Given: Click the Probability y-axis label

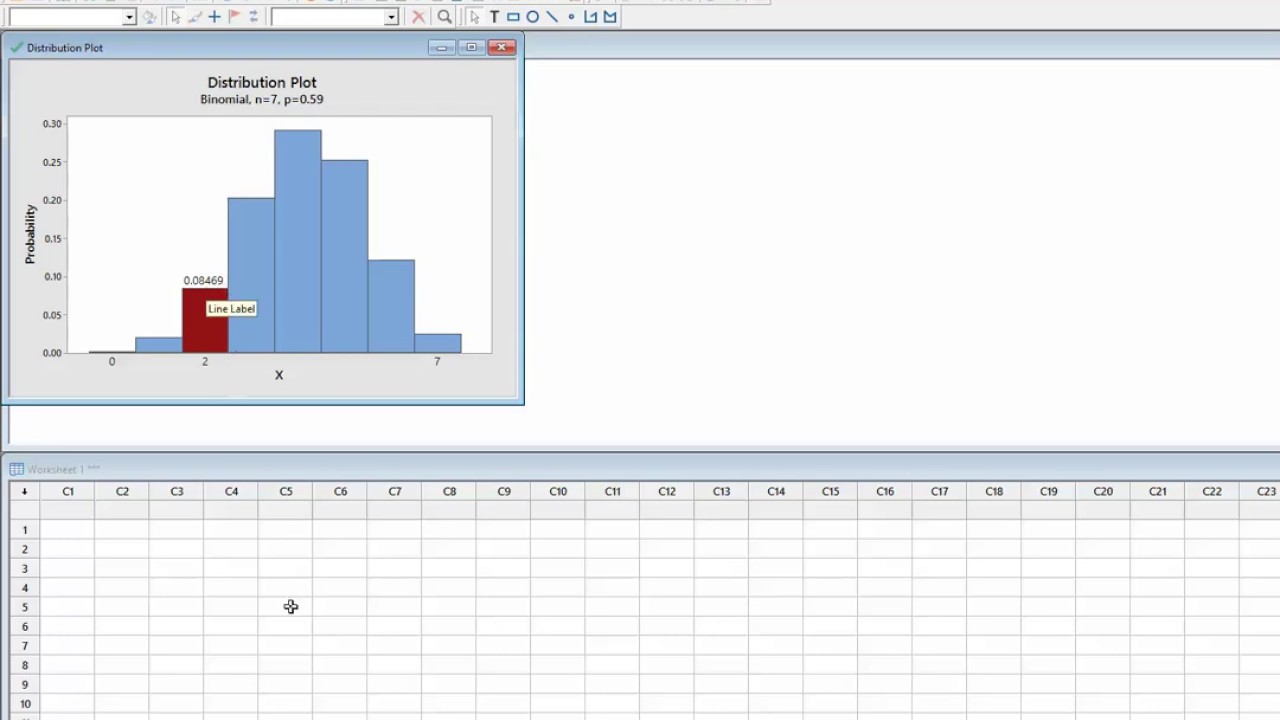Looking at the screenshot, I should tap(30, 234).
